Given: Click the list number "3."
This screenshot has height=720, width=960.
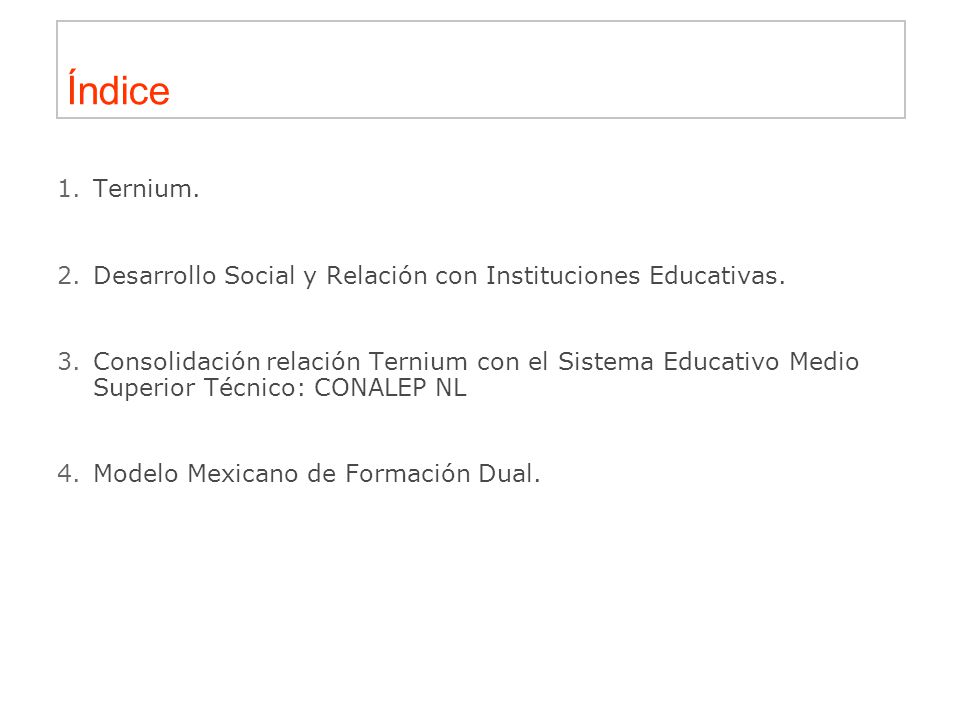Looking at the screenshot, I should 69,362.
